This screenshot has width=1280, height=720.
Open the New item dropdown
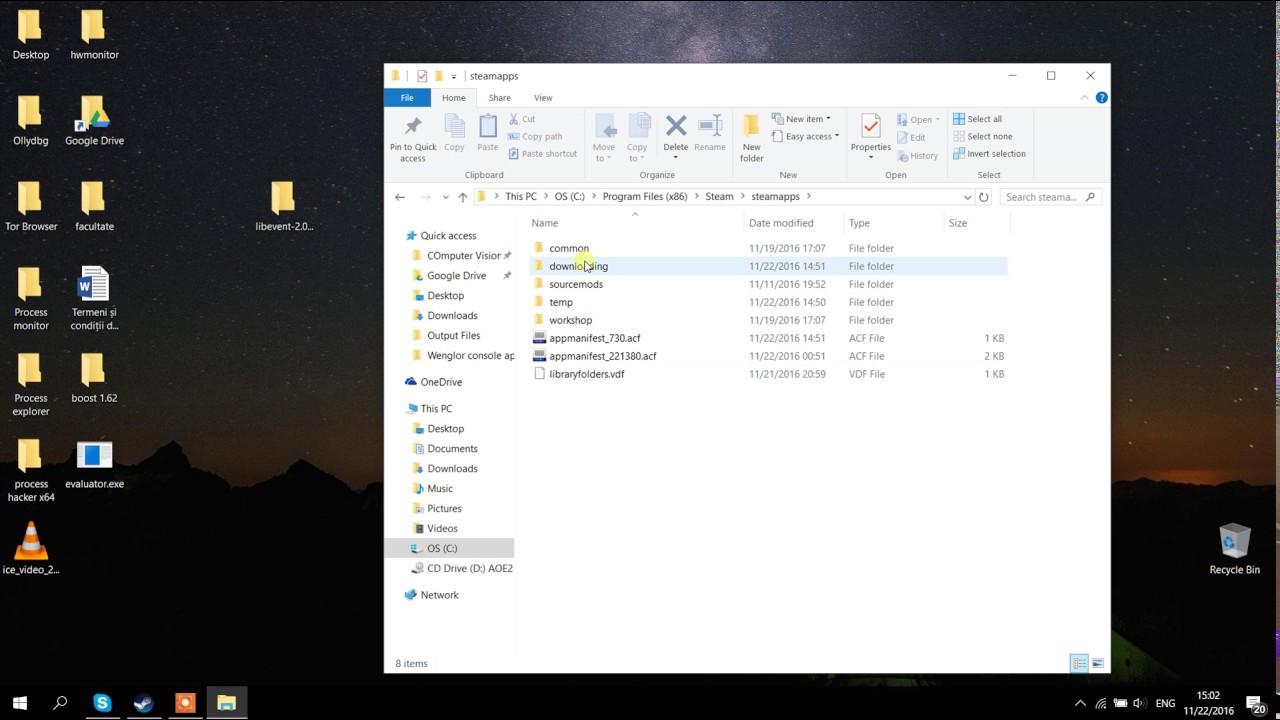(x=801, y=119)
